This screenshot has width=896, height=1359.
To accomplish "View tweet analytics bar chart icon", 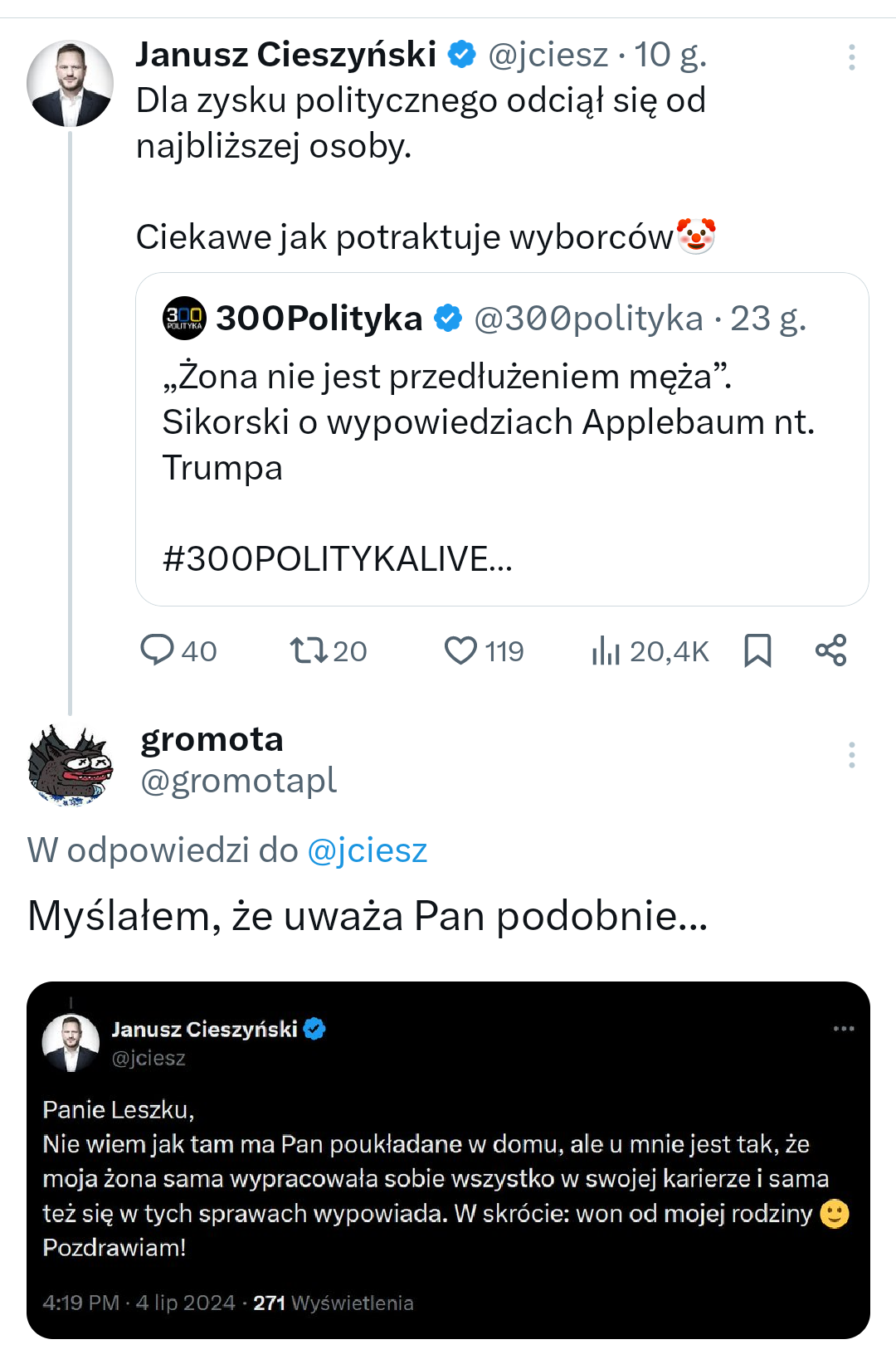I will 606,650.
